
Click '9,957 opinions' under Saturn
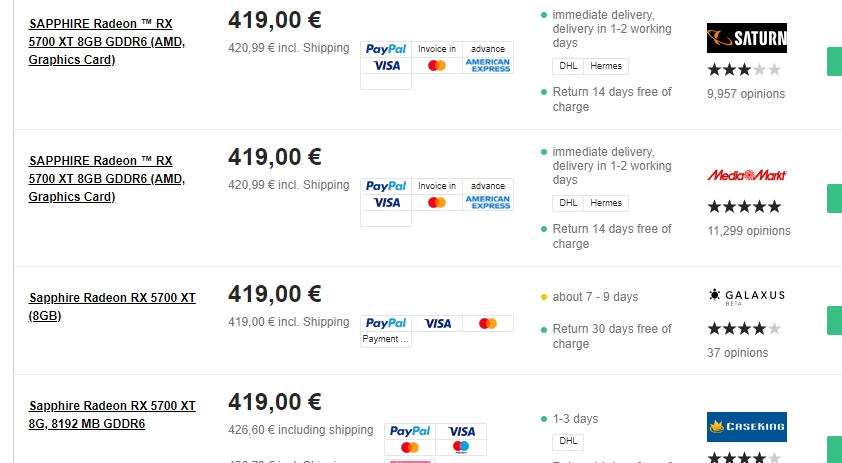(746, 94)
